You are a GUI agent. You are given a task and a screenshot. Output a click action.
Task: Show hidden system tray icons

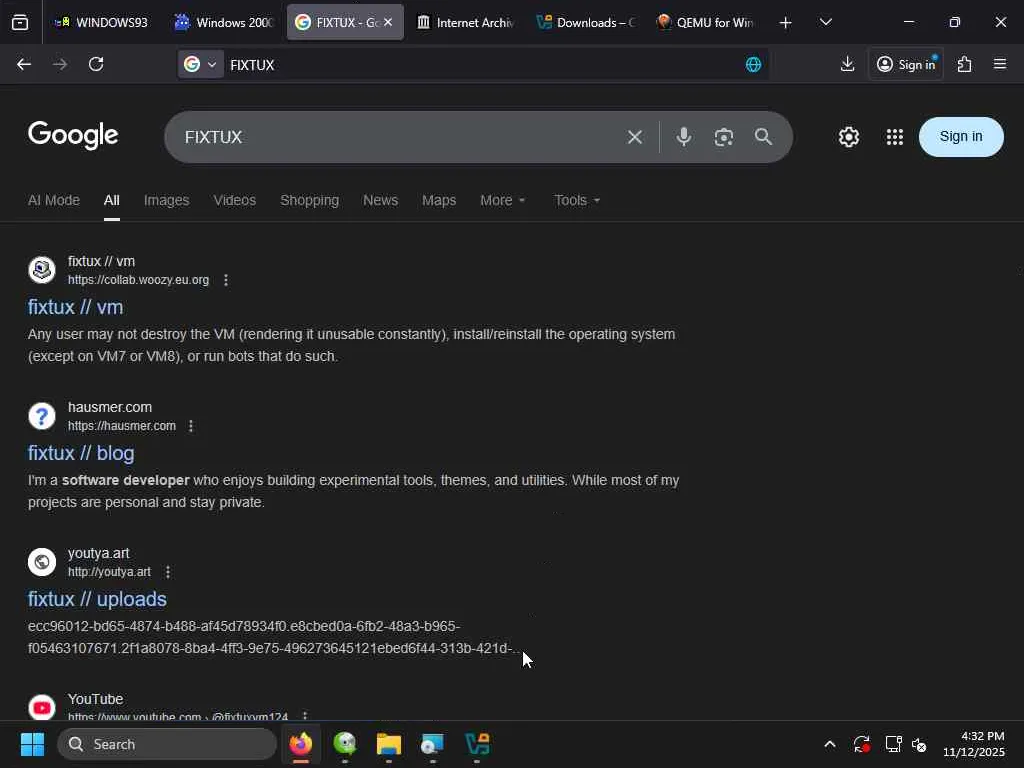point(829,744)
